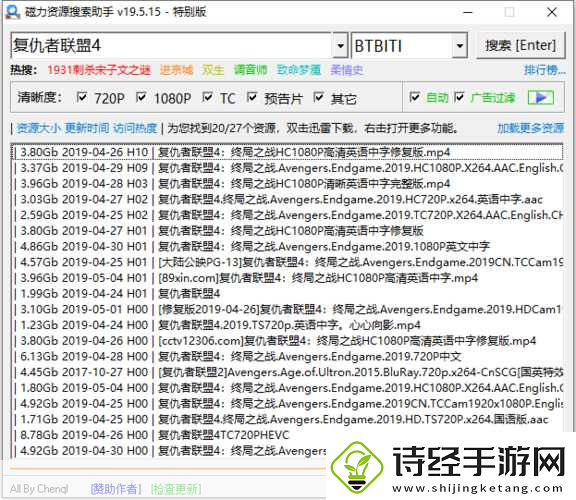The image size is (576, 500).
Task: Open the 排行榜 ranking link
Action: coord(545,69)
